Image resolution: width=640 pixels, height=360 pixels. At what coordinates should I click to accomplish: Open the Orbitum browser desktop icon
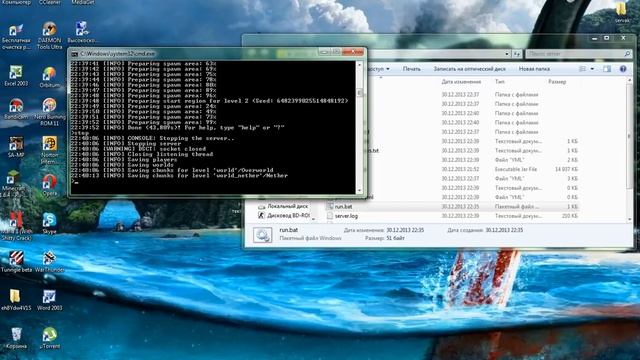tap(49, 77)
